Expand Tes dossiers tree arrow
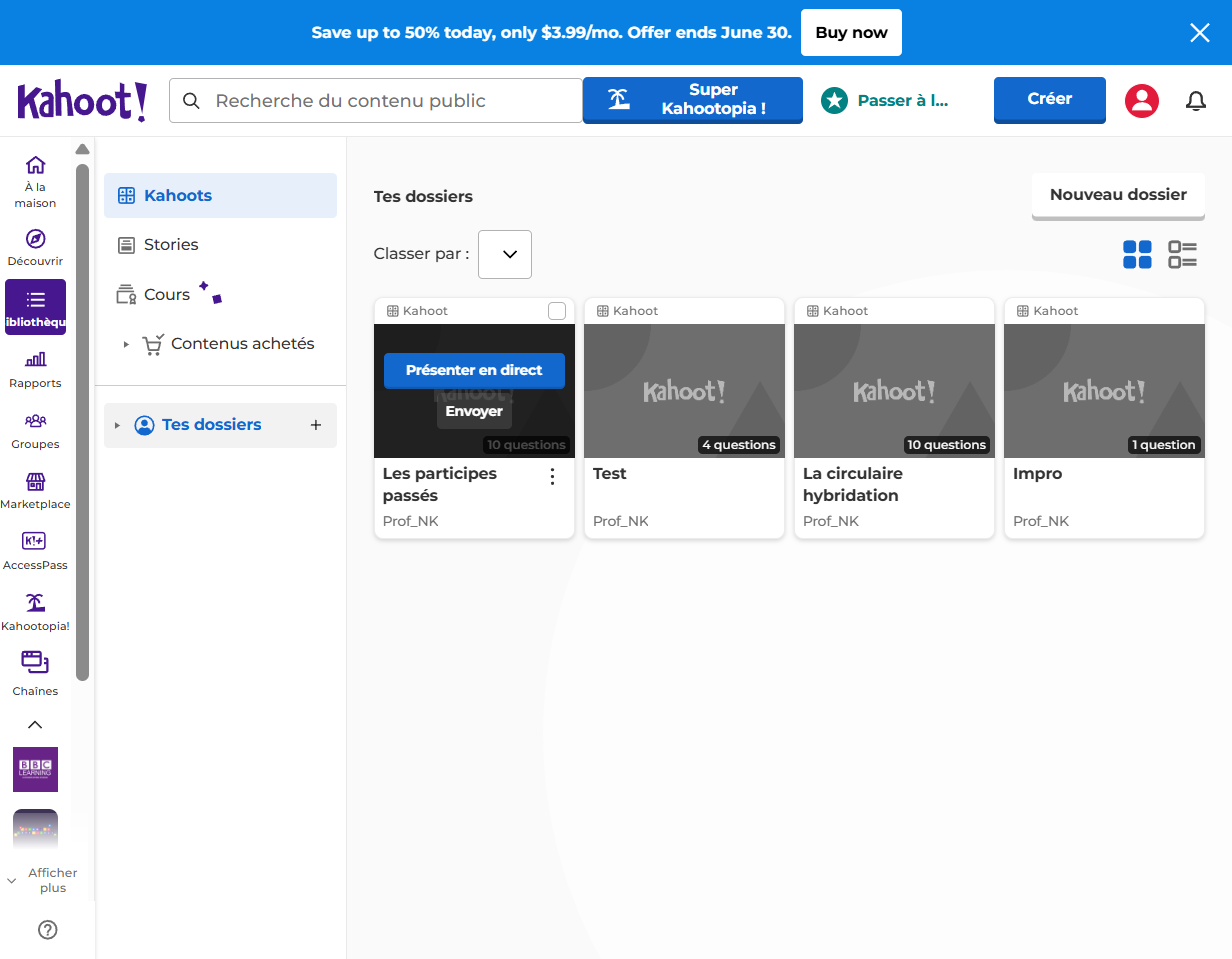 pos(117,425)
